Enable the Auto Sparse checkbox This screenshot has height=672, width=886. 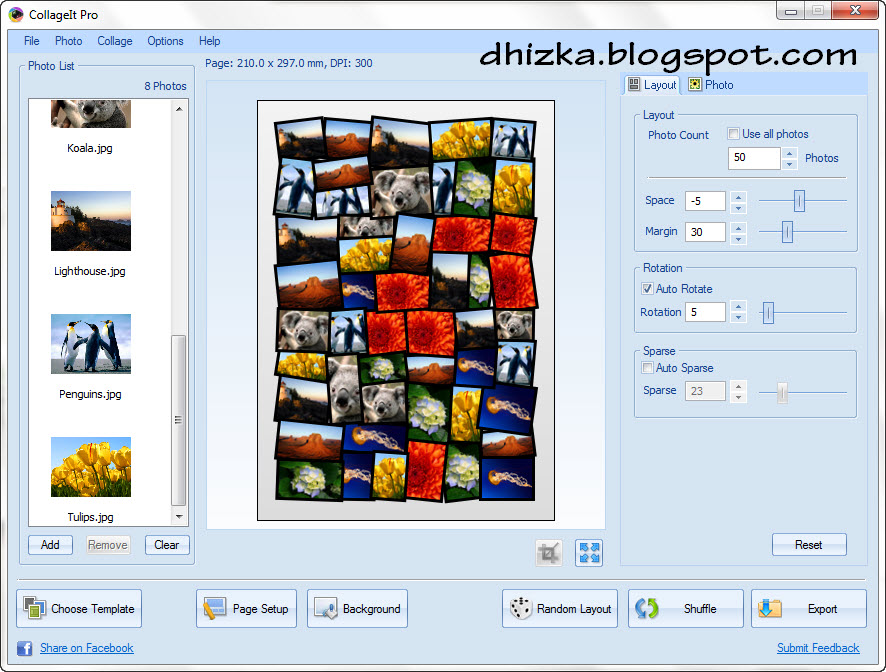[647, 367]
